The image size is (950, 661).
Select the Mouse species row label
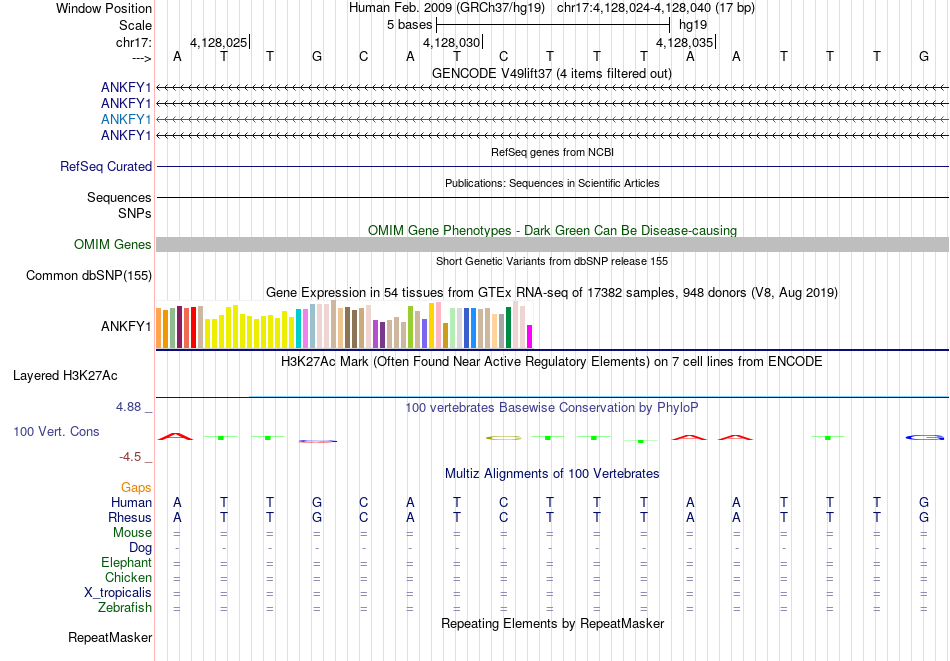[133, 533]
